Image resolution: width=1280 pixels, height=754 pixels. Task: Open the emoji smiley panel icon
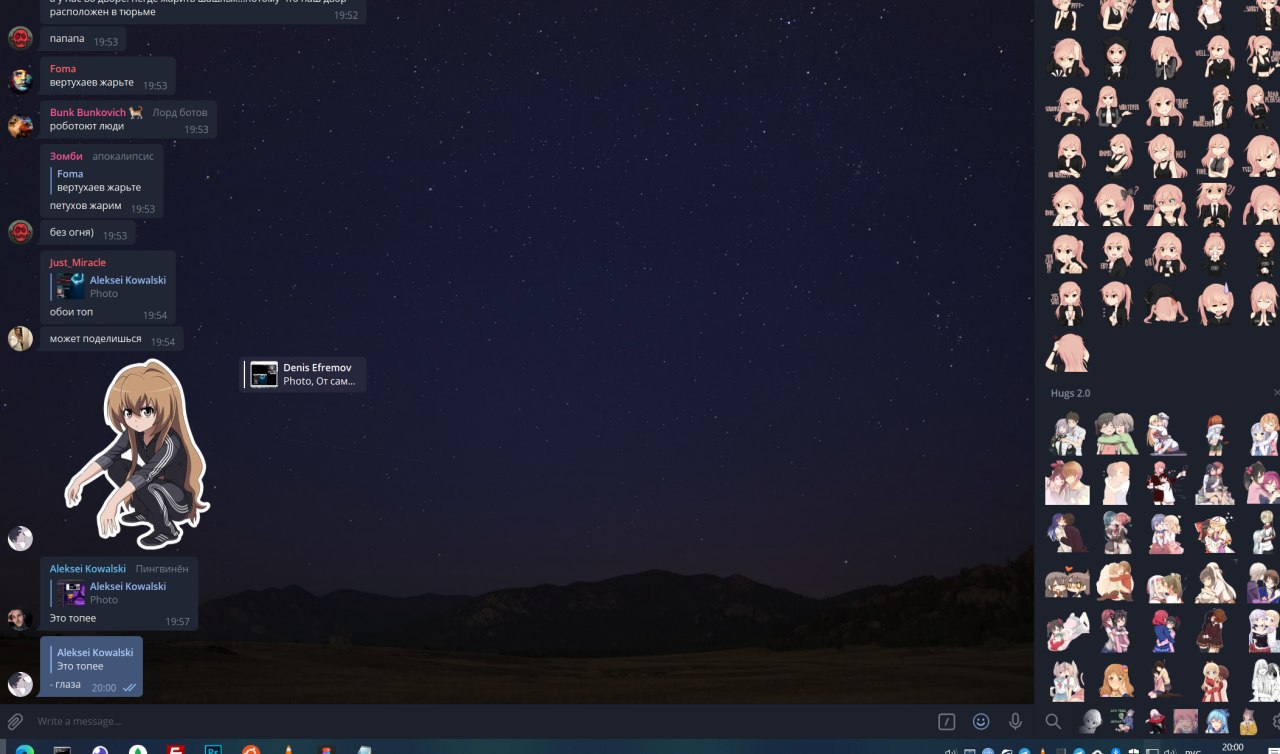[981, 721]
